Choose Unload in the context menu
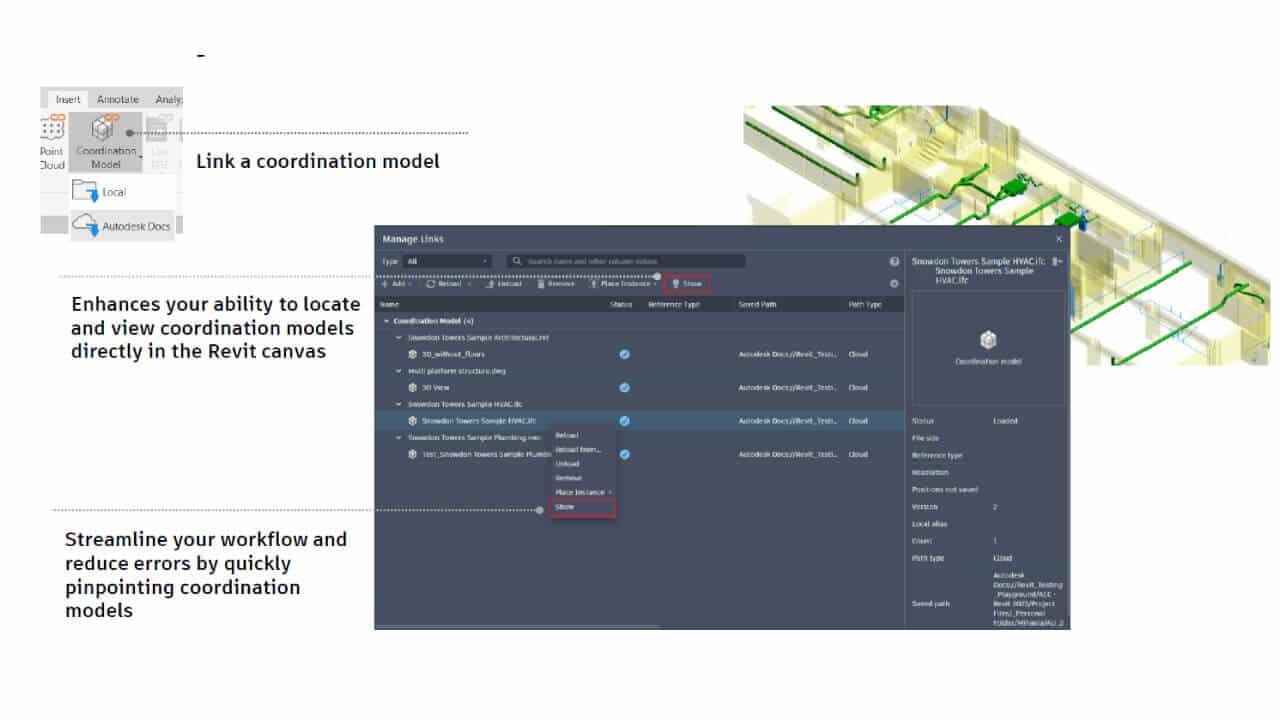The image size is (1280, 720). tap(582, 464)
